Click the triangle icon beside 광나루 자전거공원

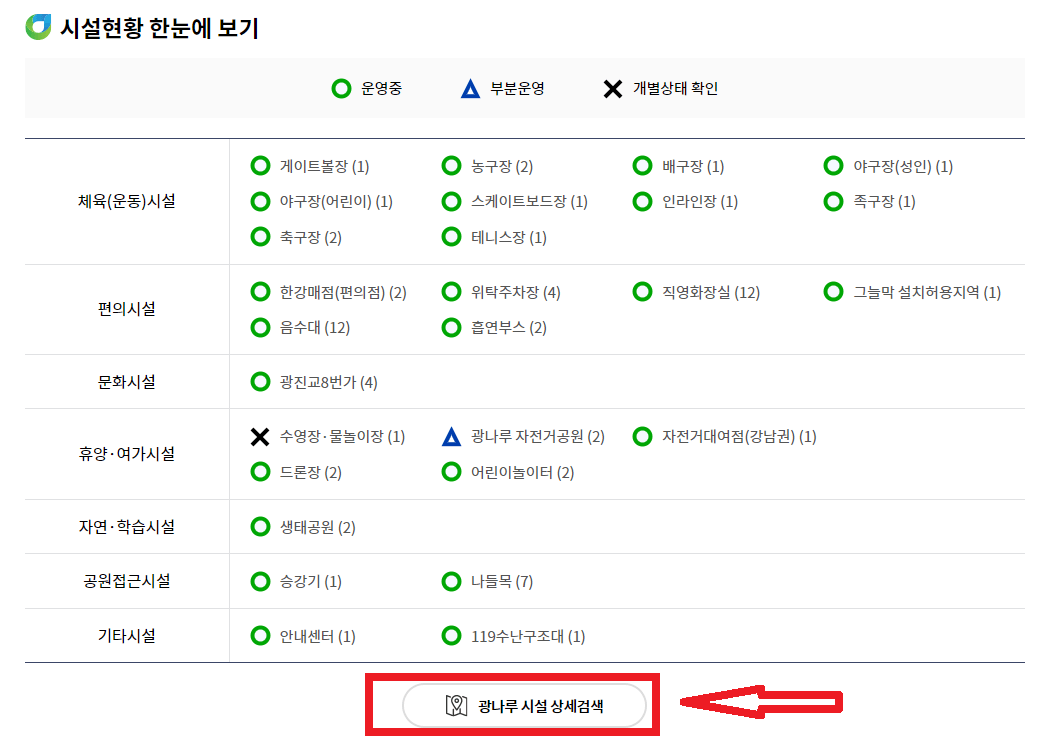450,437
